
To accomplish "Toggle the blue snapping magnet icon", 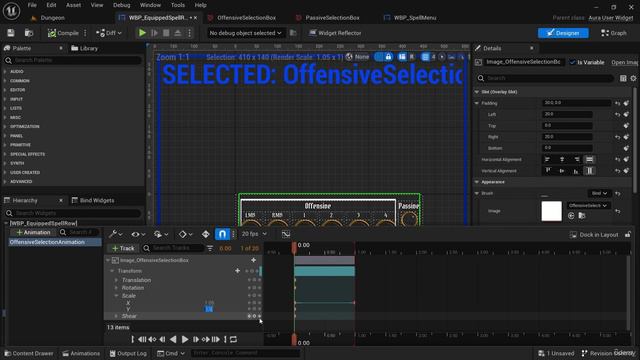I will click(x=222, y=234).
